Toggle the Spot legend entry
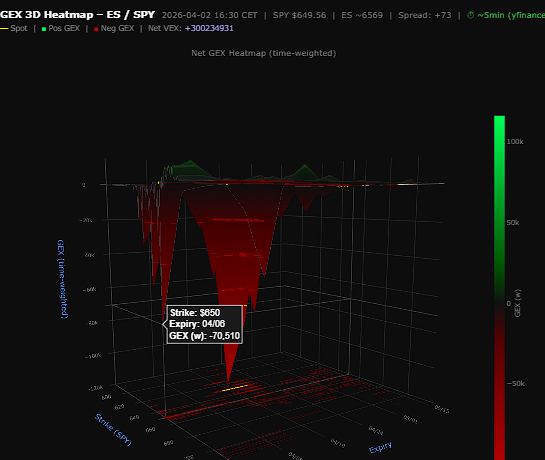This screenshot has height=460, width=545. pos(14,29)
